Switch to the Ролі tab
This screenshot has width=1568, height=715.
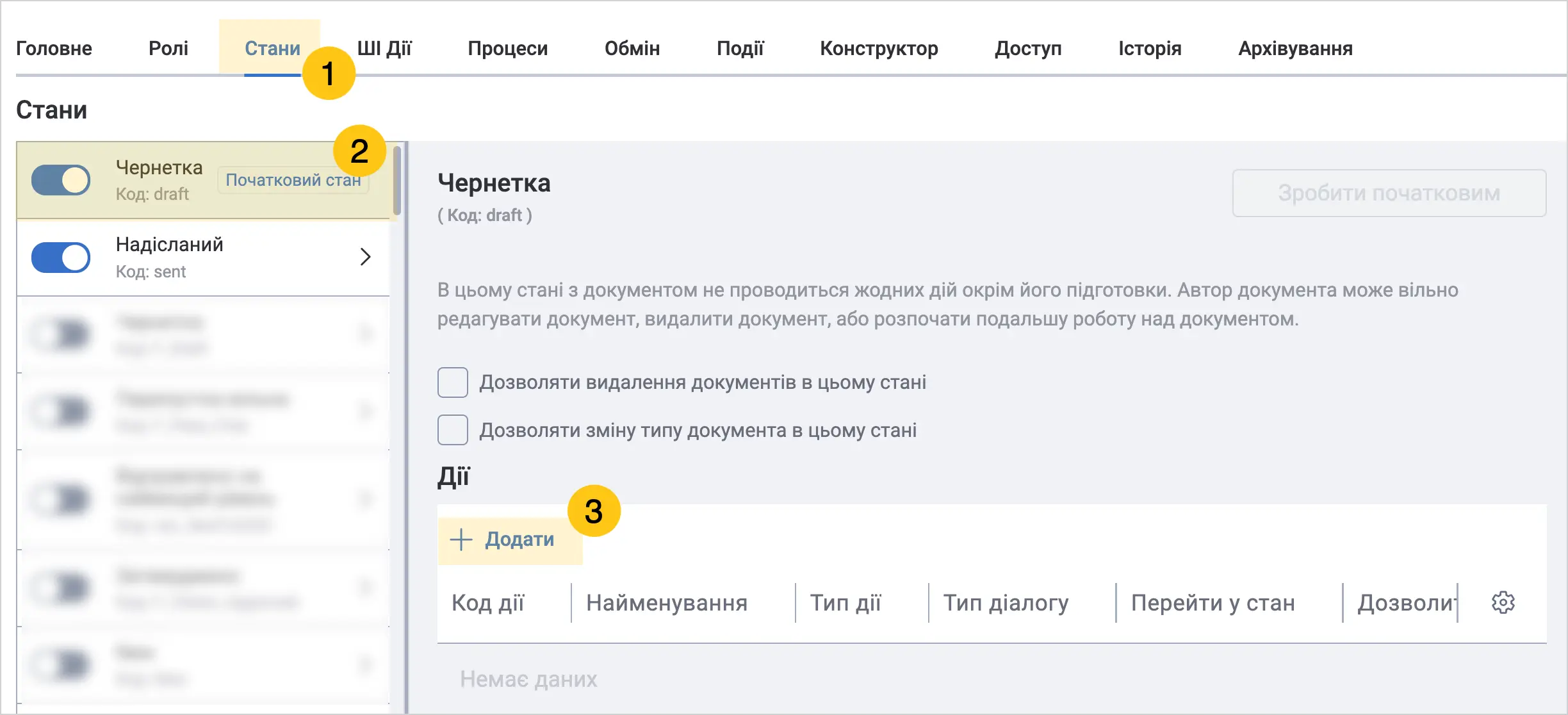[x=168, y=48]
